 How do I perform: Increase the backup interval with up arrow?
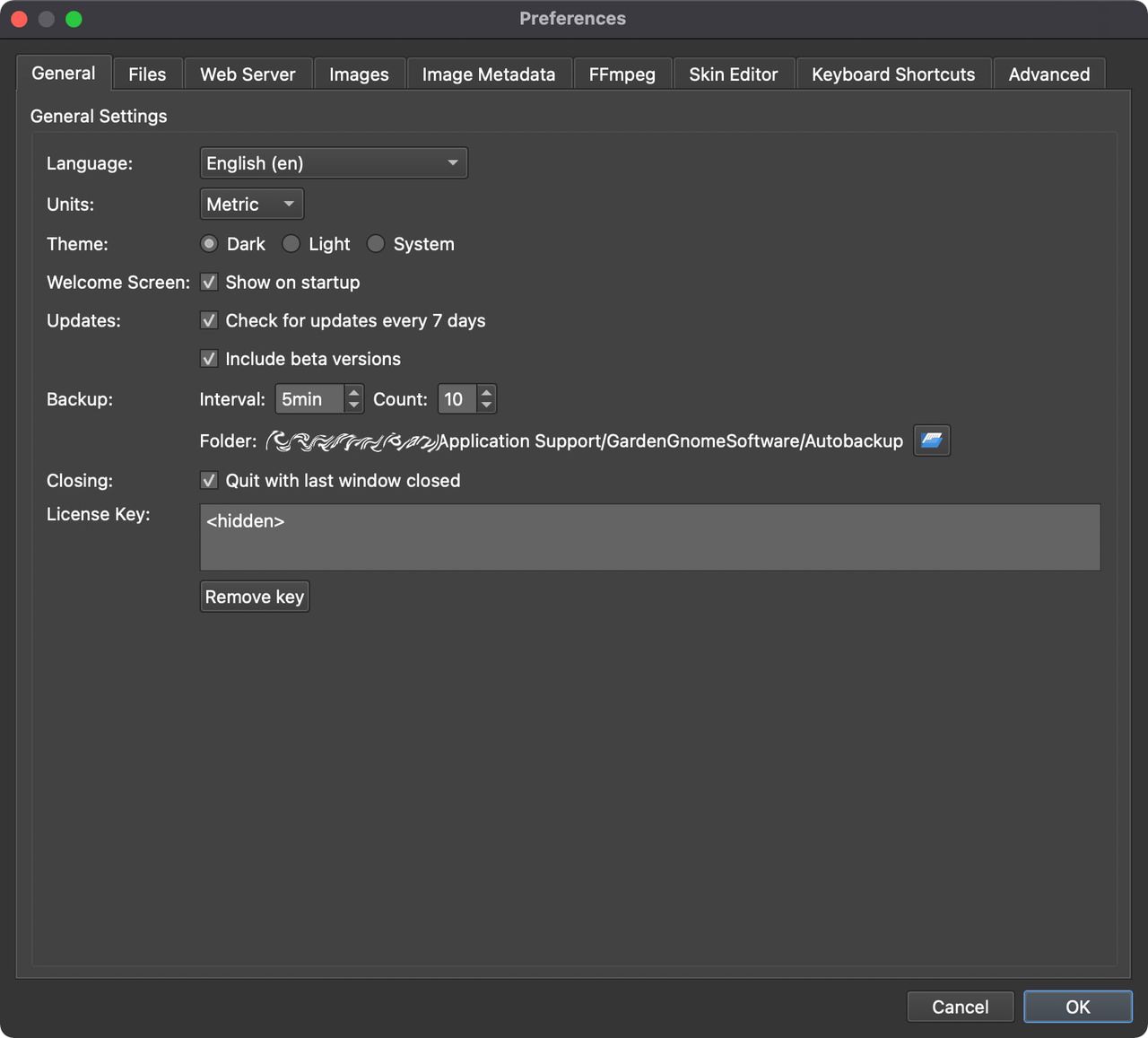click(x=354, y=392)
